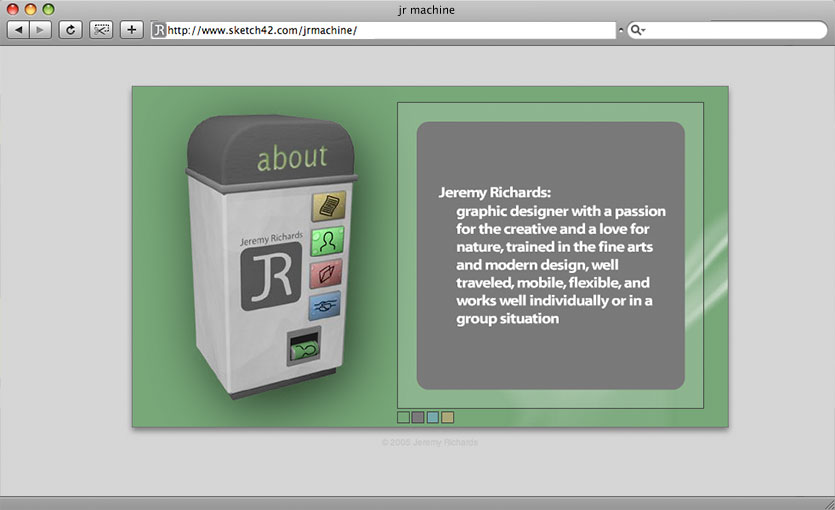
Task: Click the green can in the dispenser slot
Action: click(x=304, y=350)
